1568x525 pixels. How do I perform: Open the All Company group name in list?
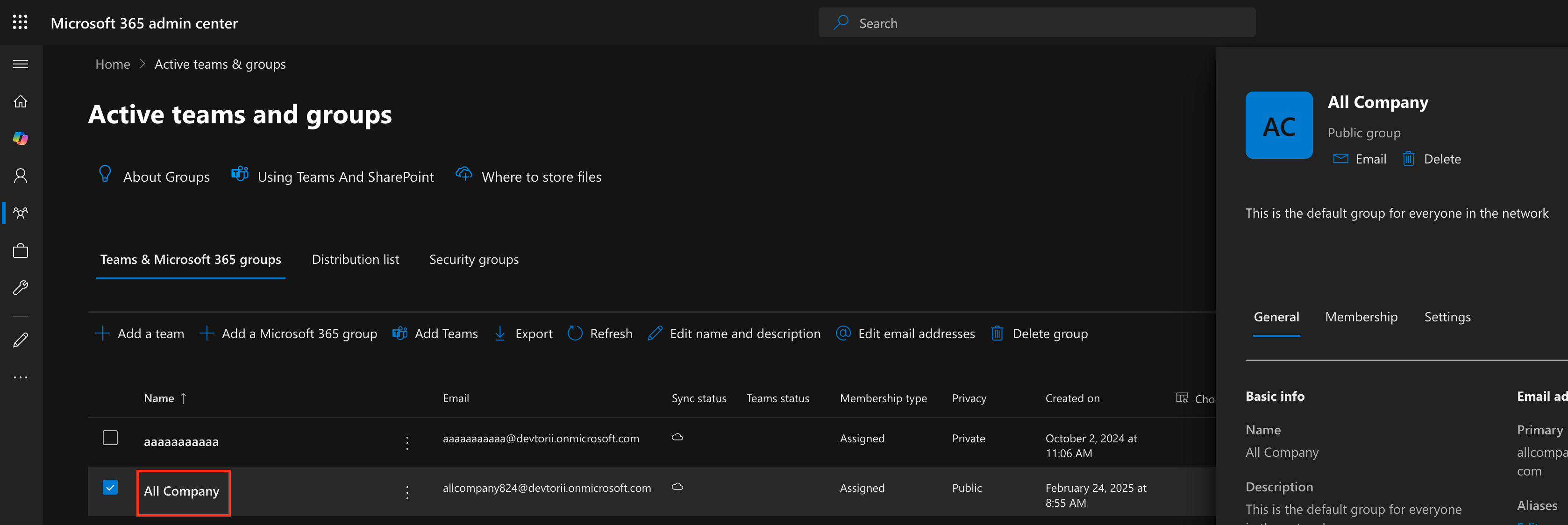coord(181,491)
